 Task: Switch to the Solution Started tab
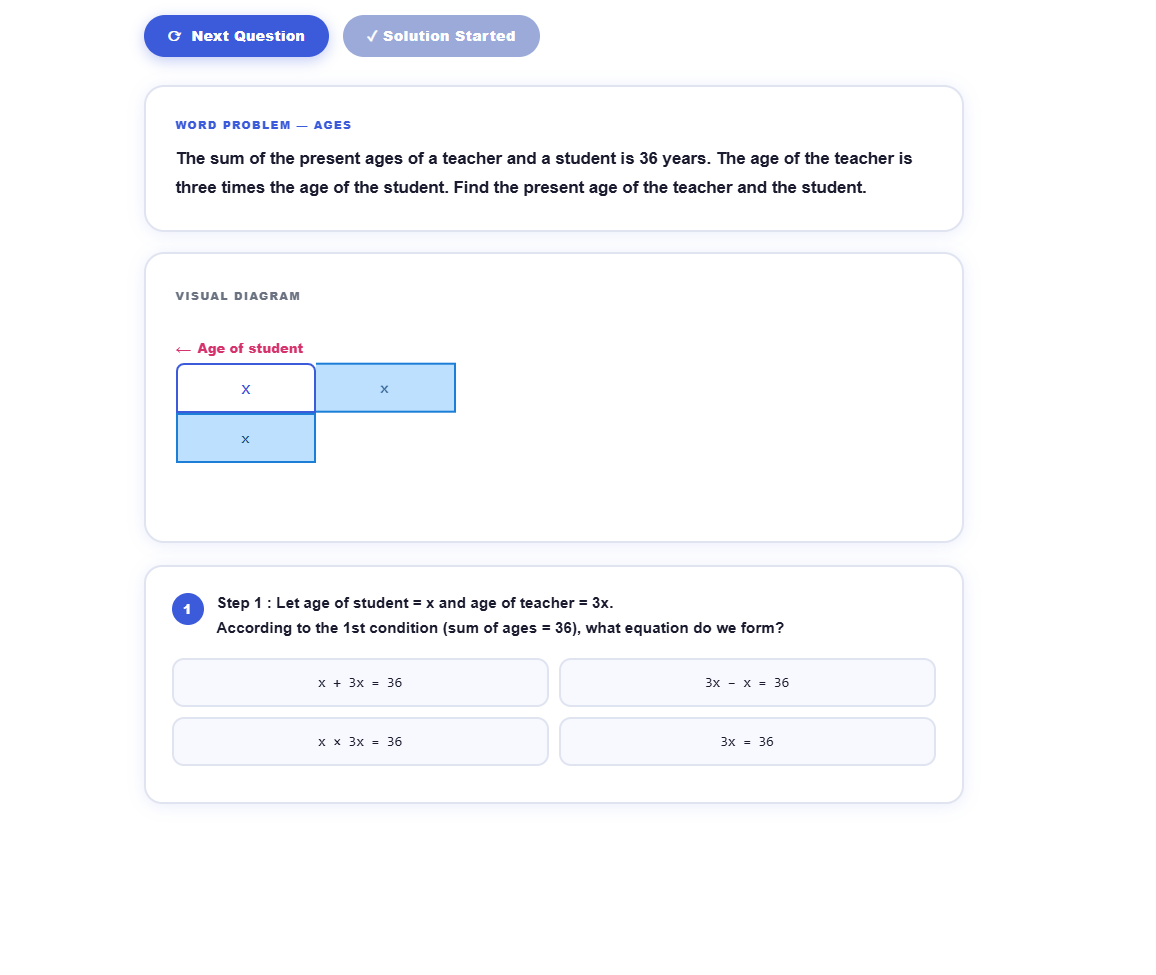[440, 35]
